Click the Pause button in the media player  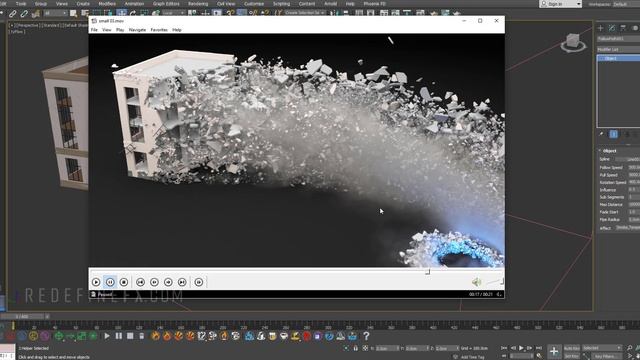pos(110,282)
